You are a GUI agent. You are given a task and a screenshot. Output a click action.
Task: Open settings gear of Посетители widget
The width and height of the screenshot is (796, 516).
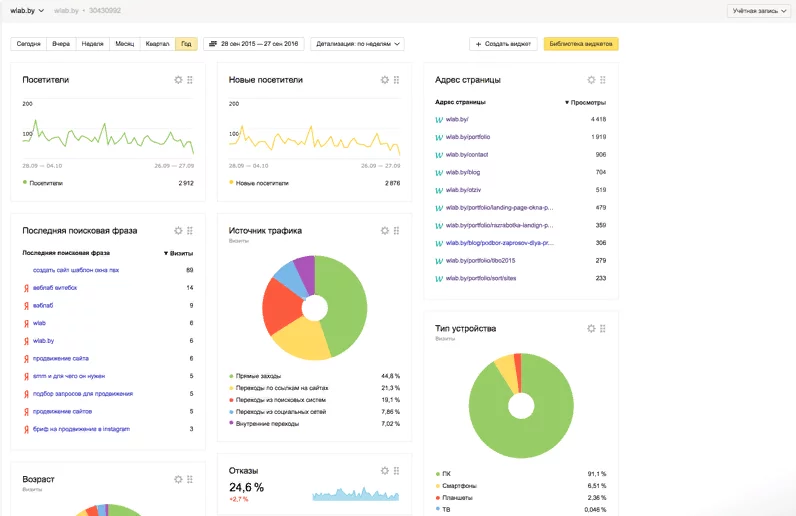coord(178,80)
